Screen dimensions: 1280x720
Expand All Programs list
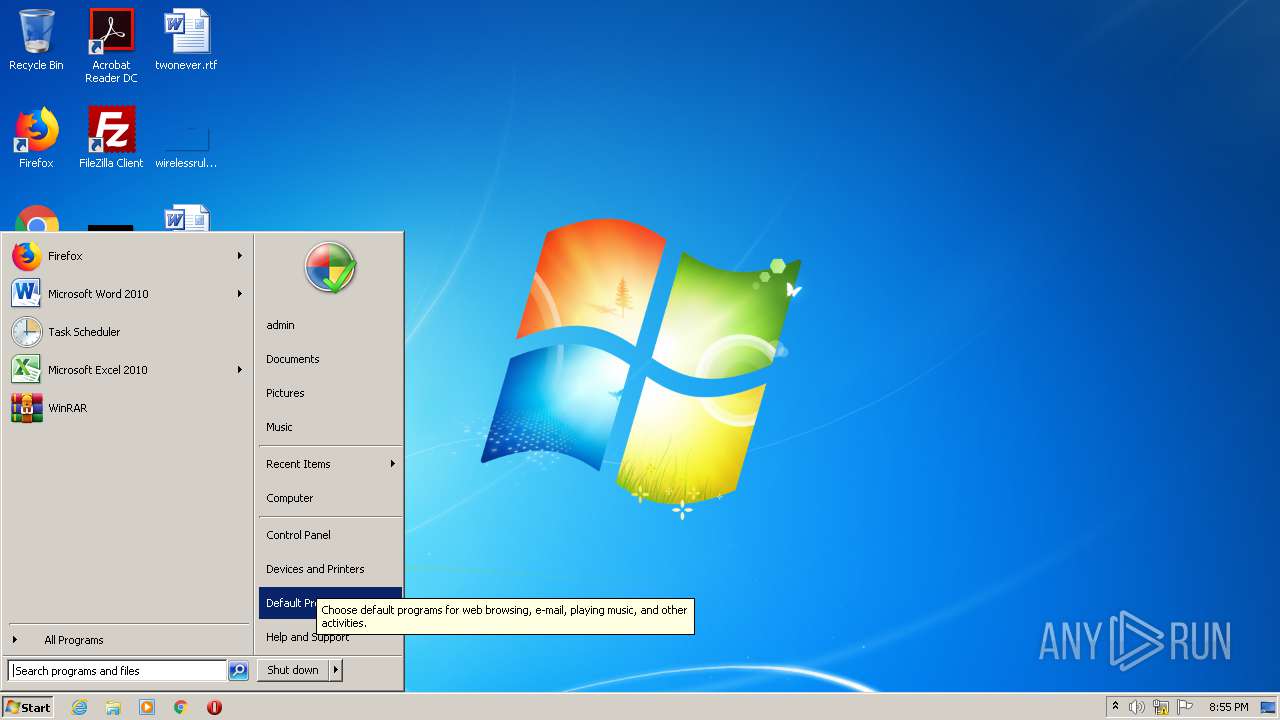pyautogui.click(x=128, y=640)
